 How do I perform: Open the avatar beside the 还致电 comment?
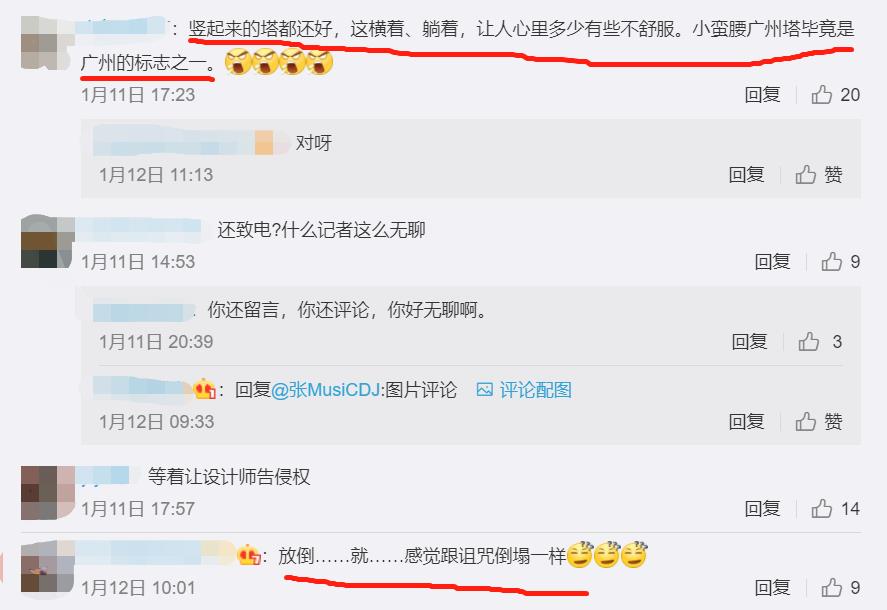click(48, 241)
